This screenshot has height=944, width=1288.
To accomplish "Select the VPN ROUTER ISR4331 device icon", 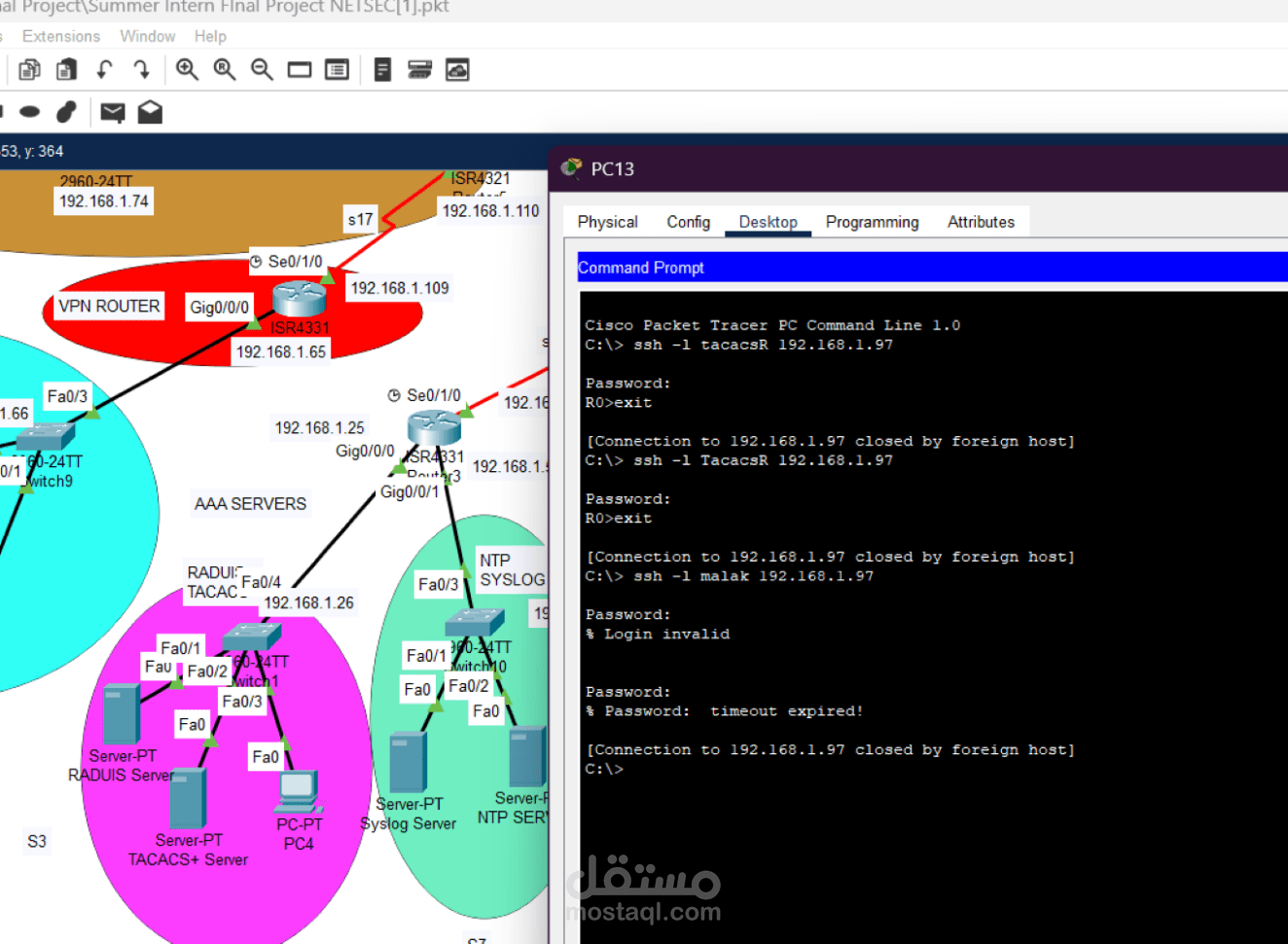I will (300, 299).
